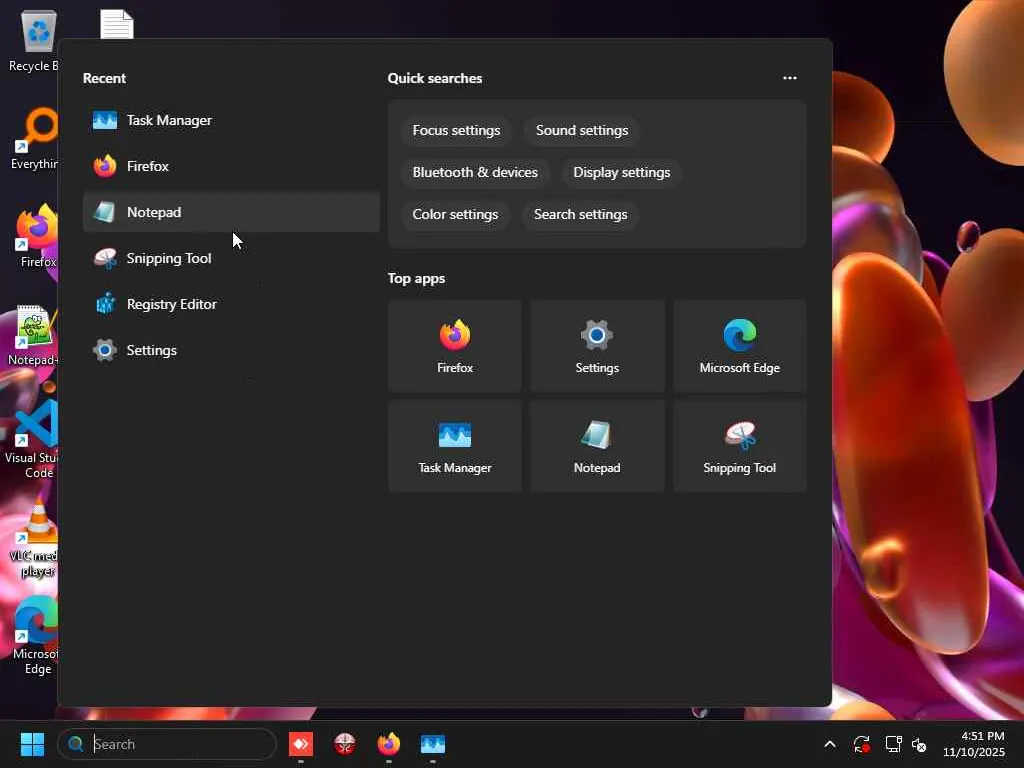This screenshot has width=1024, height=768.
Task: Click the Windows Start button
Action: tap(32, 744)
